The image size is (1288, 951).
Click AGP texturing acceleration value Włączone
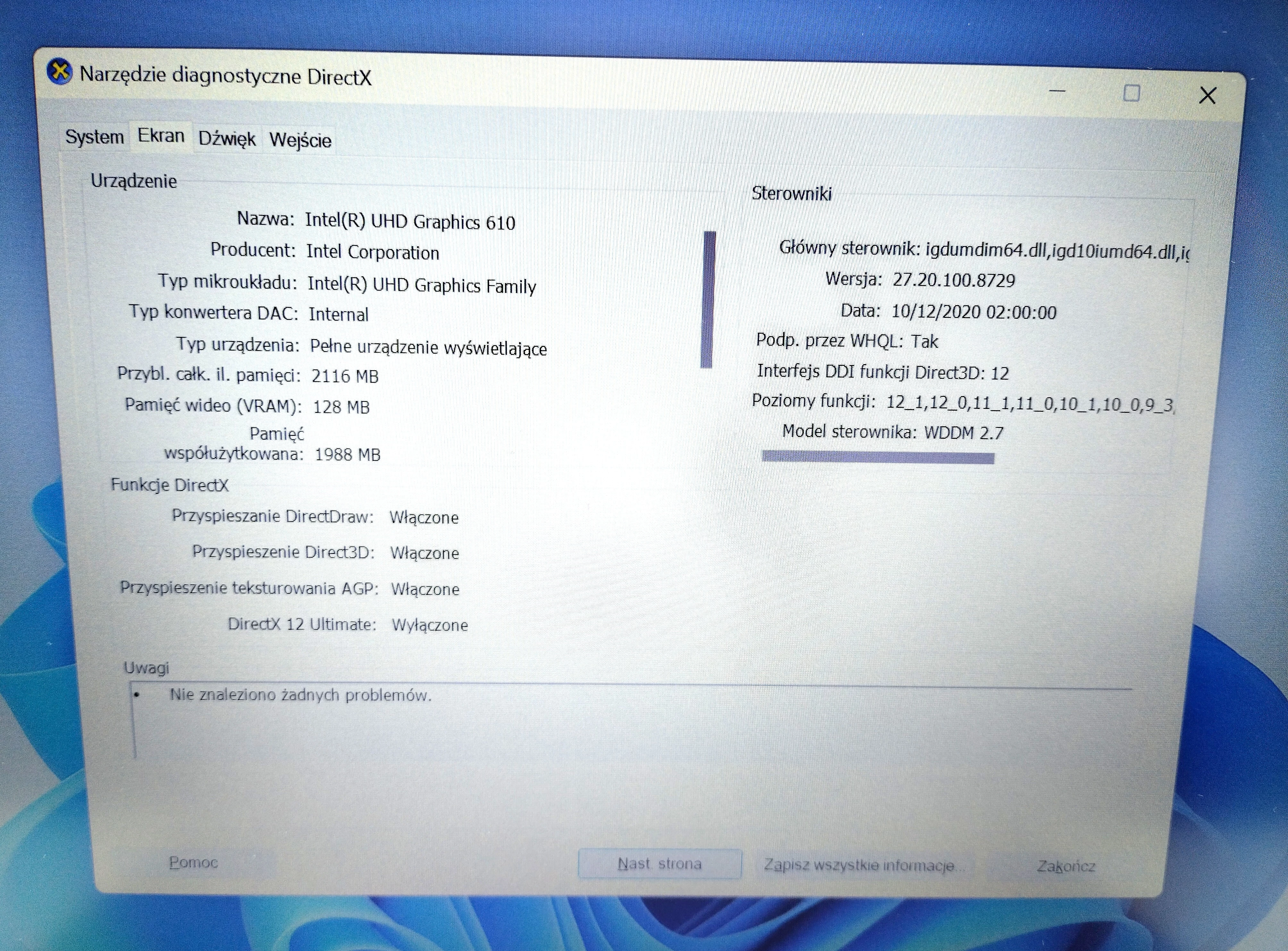click(425, 589)
